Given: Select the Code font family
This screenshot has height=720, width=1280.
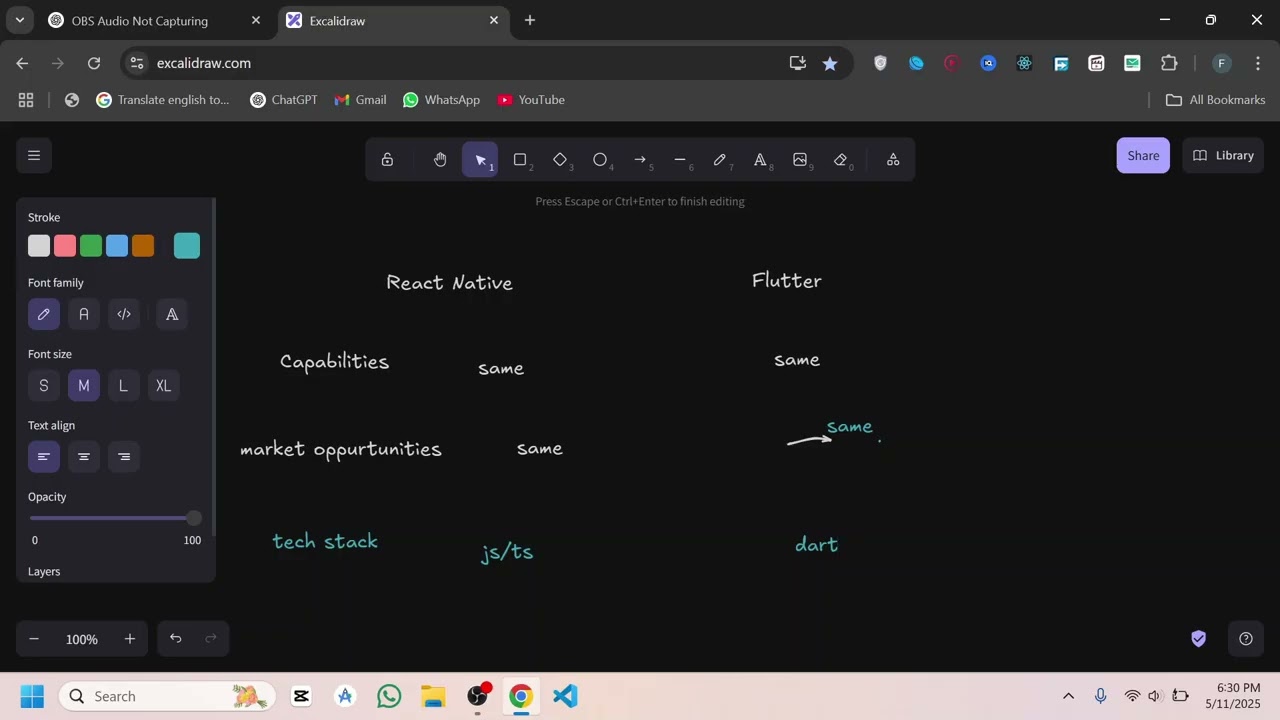Looking at the screenshot, I should [x=124, y=314].
